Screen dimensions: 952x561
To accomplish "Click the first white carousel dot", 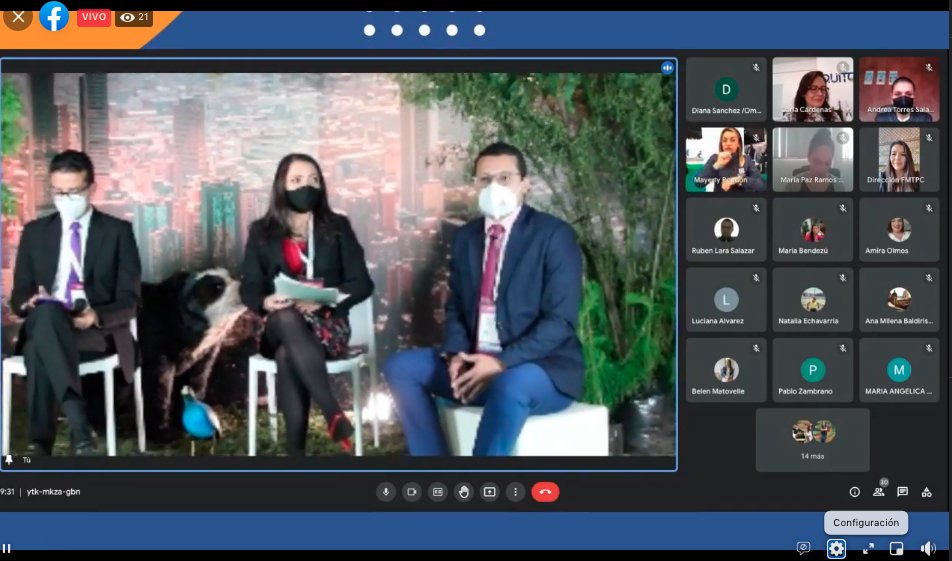I will (x=369, y=30).
